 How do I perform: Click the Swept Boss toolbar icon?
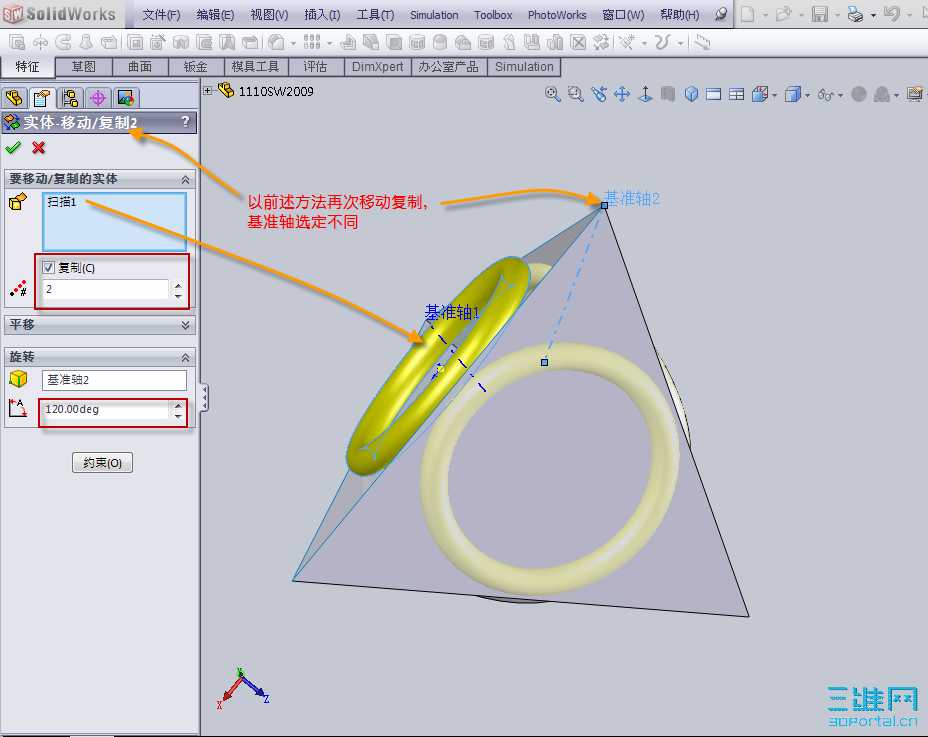(63, 42)
